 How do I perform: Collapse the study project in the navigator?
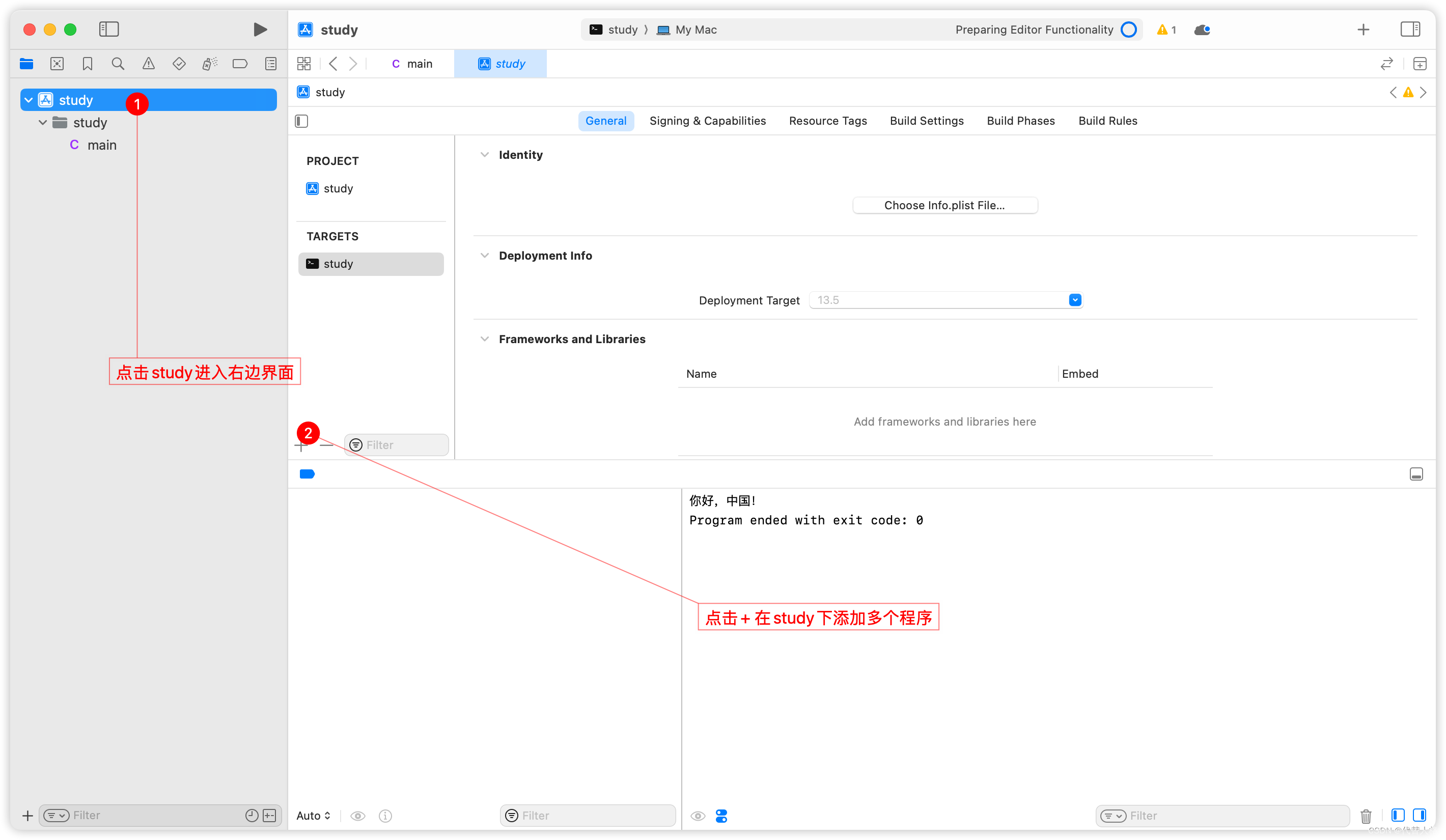click(29, 99)
